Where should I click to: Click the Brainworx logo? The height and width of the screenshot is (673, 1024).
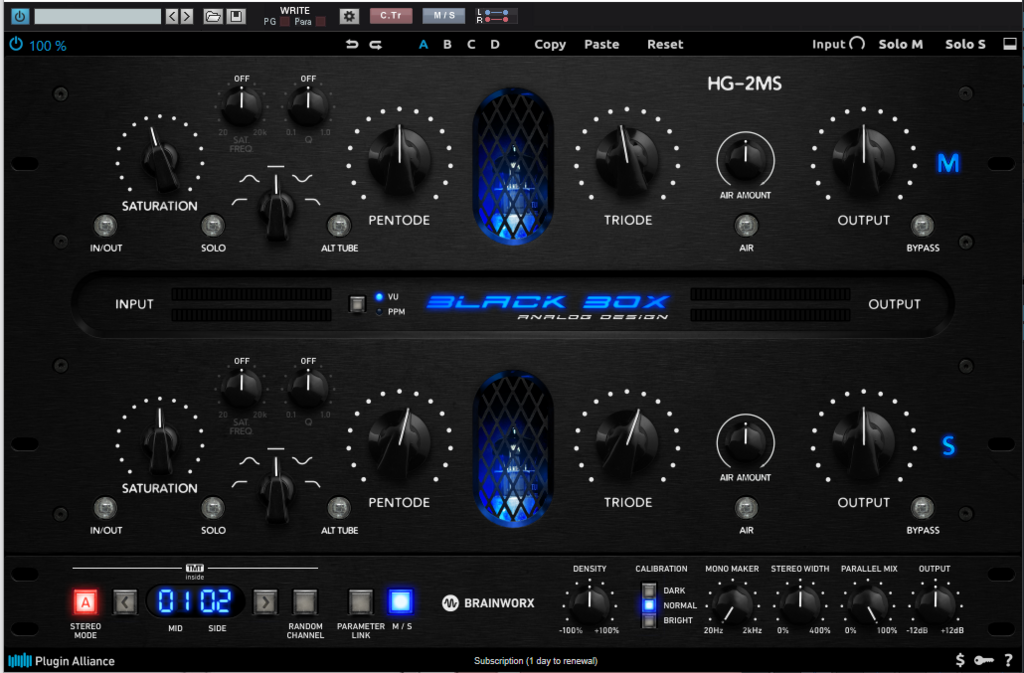tap(488, 603)
